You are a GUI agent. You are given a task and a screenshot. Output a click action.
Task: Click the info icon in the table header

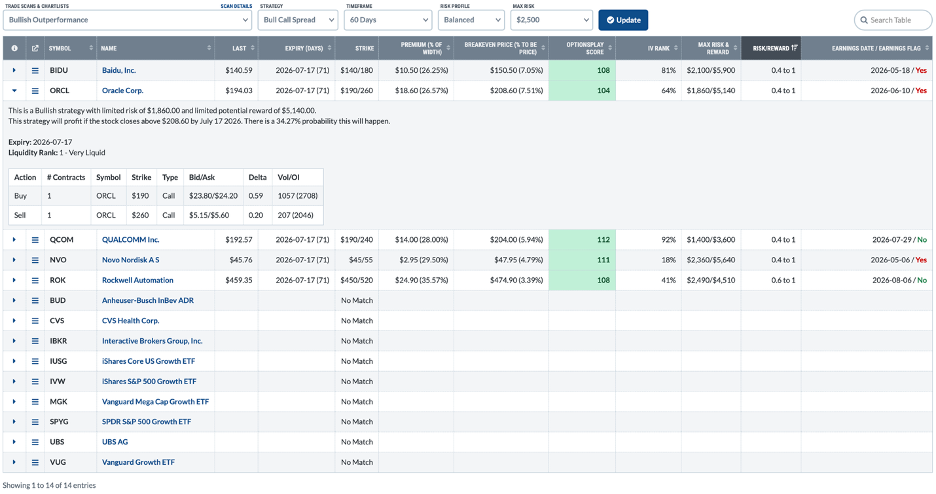[x=14, y=48]
